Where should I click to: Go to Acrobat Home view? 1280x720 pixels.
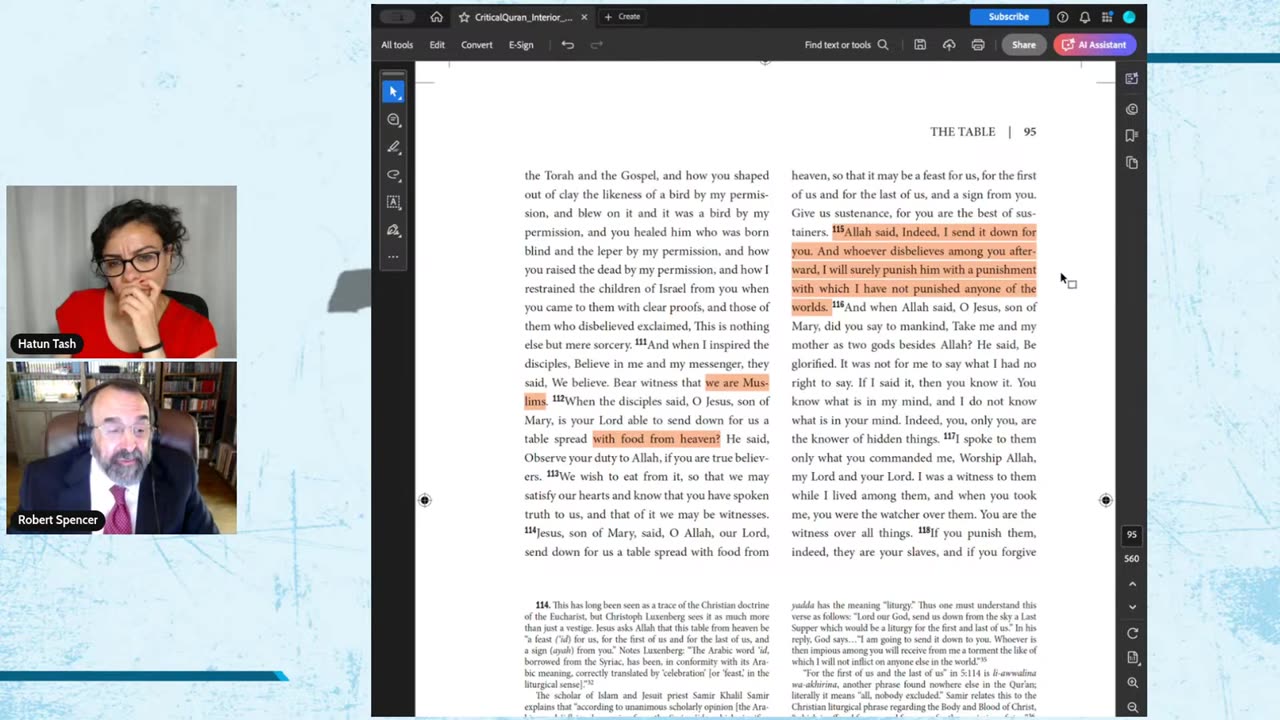click(436, 17)
